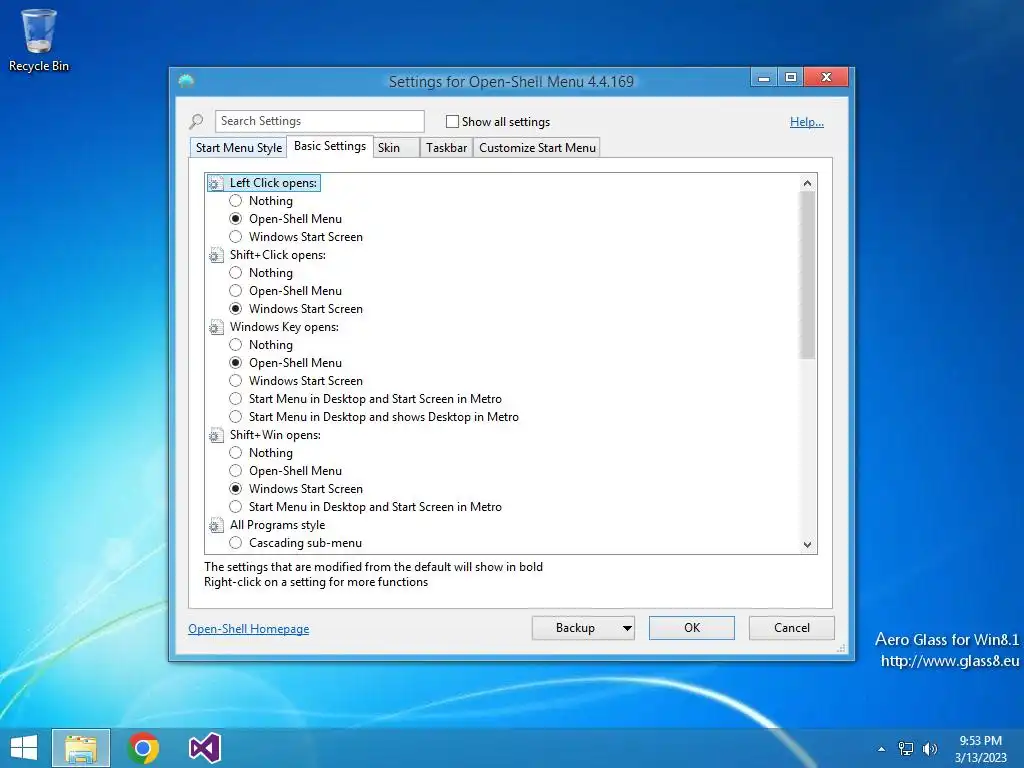
Task: Select Nothing under Windows Key opens
Action: tap(236, 345)
